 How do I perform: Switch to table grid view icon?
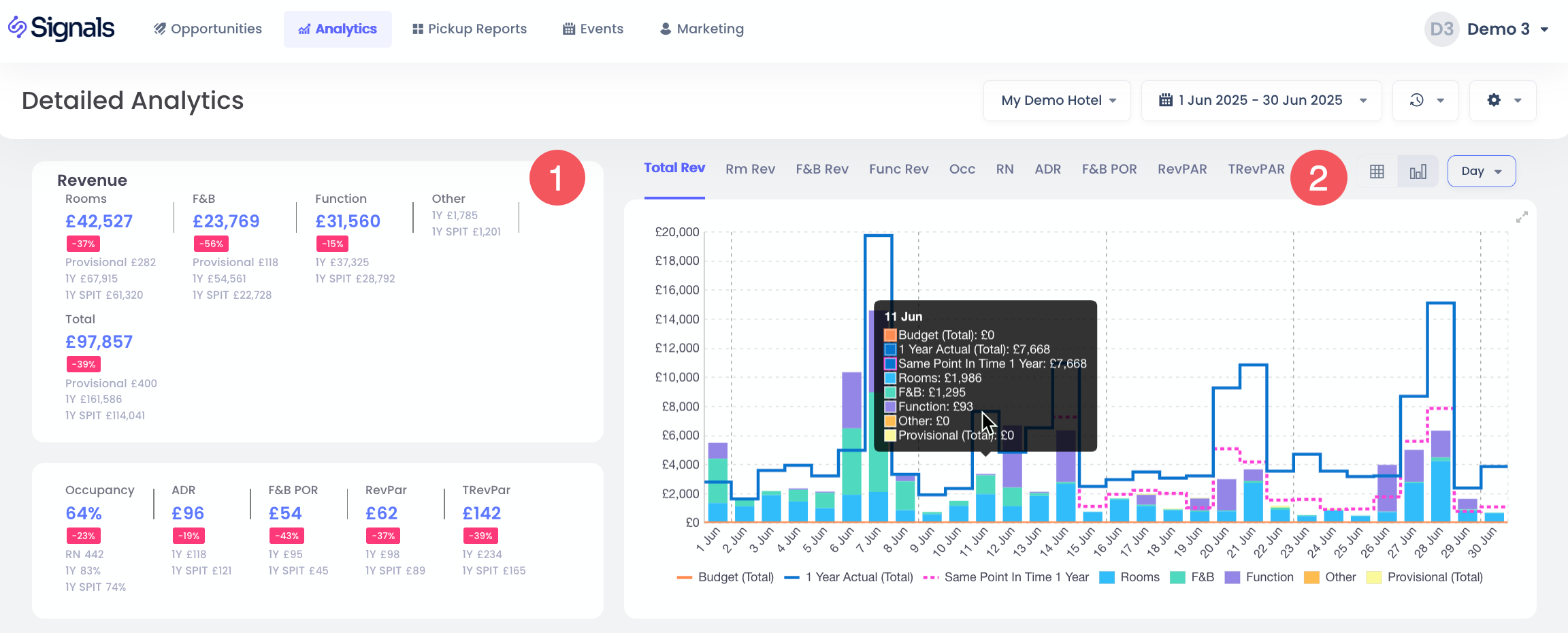pos(1377,172)
